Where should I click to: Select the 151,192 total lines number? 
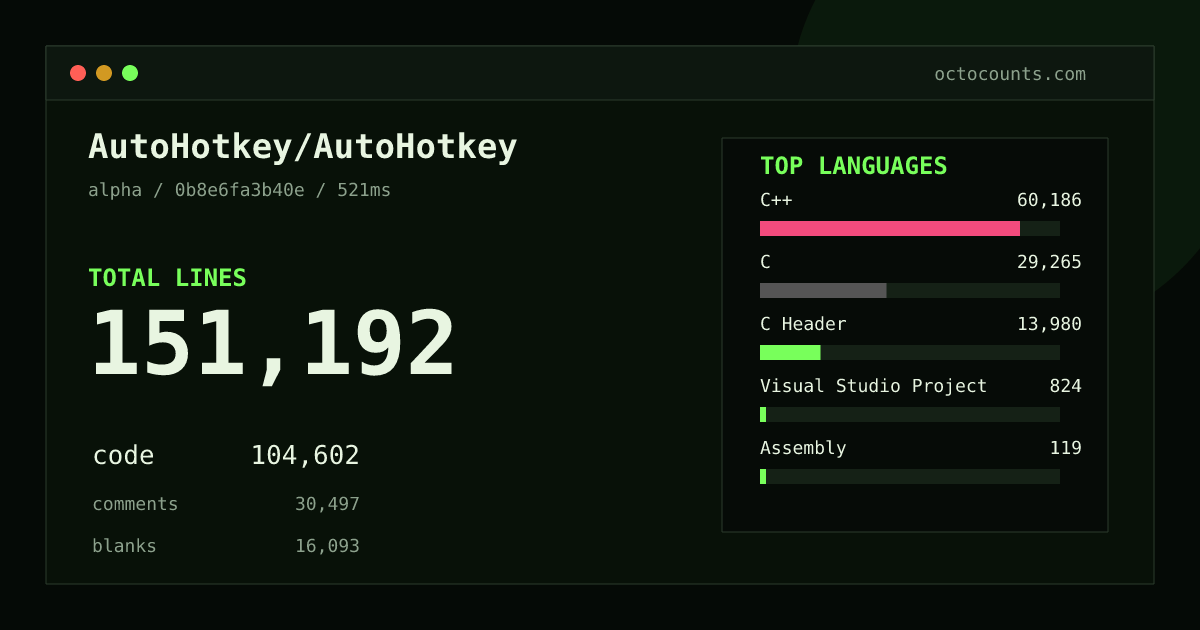[x=273, y=345]
